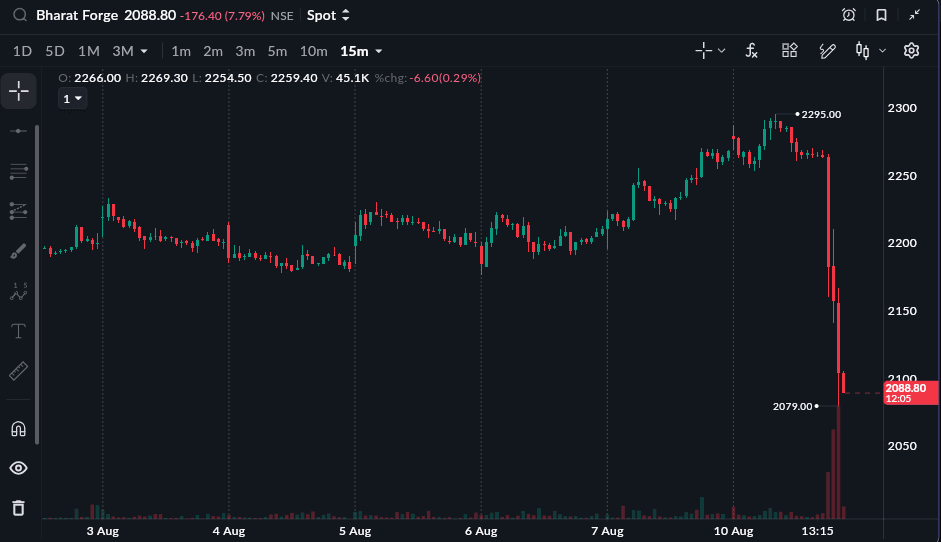Expand crosshair cursor options chevron
Viewport: 941px width, 542px height.
(x=721, y=51)
